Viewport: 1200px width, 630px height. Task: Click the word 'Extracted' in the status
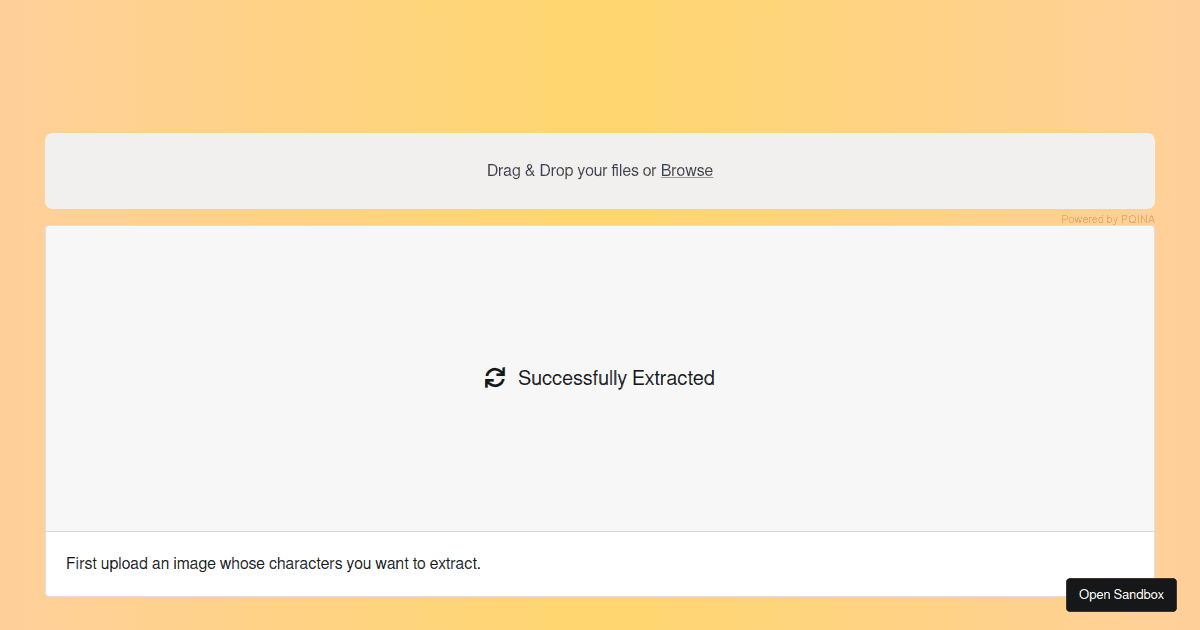[673, 378]
